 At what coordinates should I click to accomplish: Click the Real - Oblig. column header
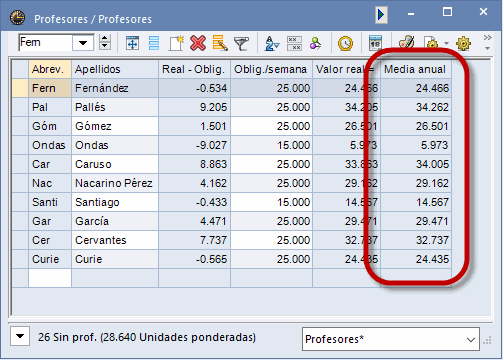click(x=194, y=69)
